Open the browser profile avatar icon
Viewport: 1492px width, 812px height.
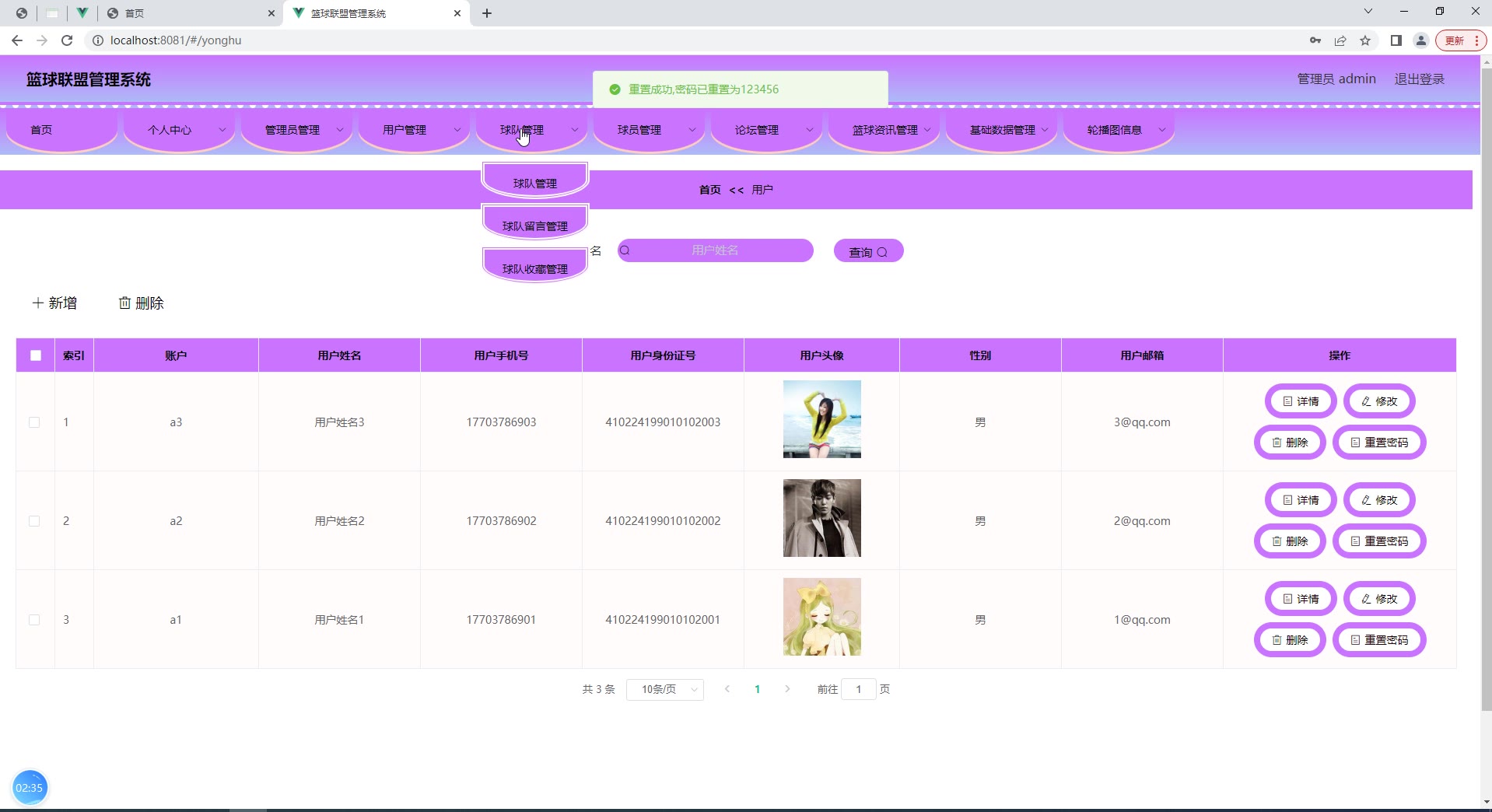pyautogui.click(x=1421, y=40)
